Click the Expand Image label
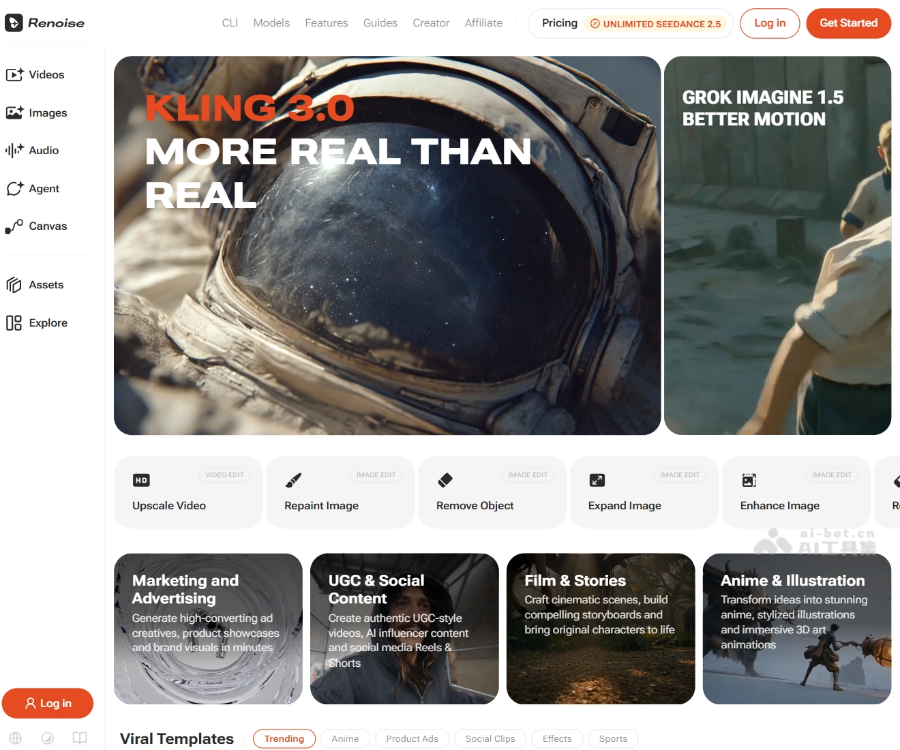 point(624,506)
